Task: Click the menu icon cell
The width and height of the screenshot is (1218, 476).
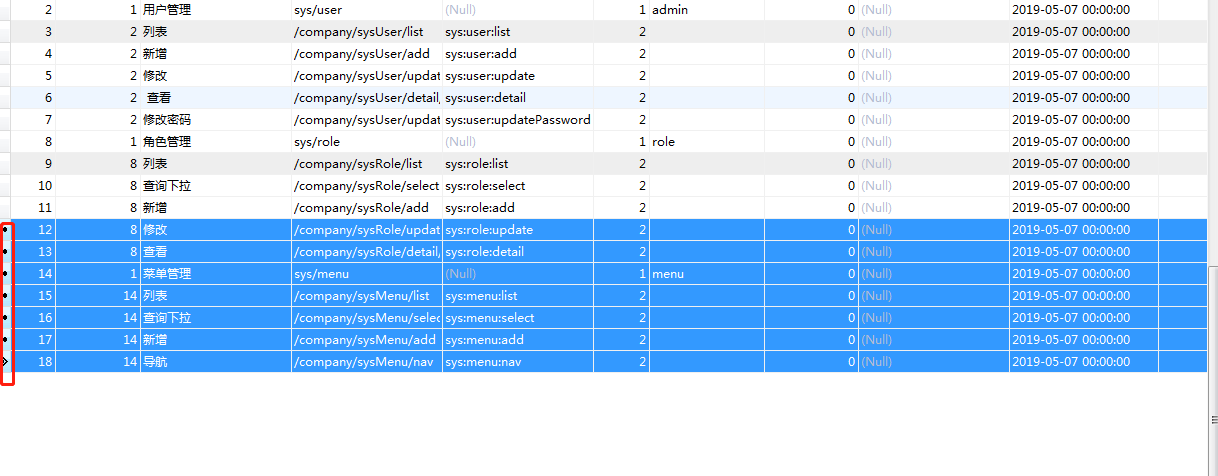Action: coord(707,274)
